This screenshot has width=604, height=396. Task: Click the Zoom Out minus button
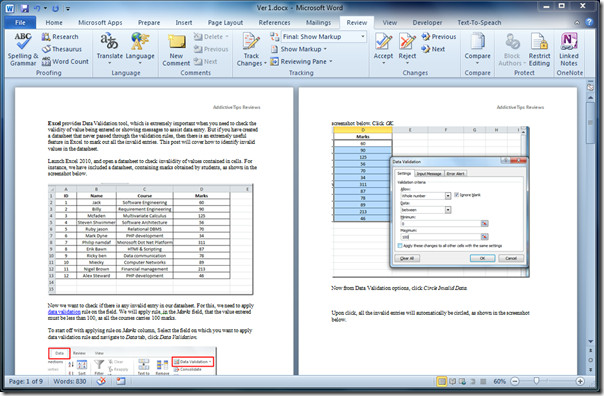click(x=515, y=381)
